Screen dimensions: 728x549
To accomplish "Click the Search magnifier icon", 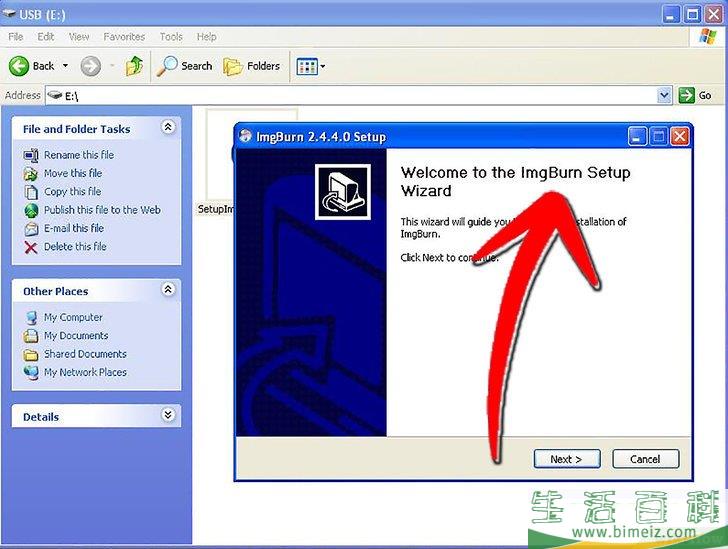I will (x=167, y=66).
